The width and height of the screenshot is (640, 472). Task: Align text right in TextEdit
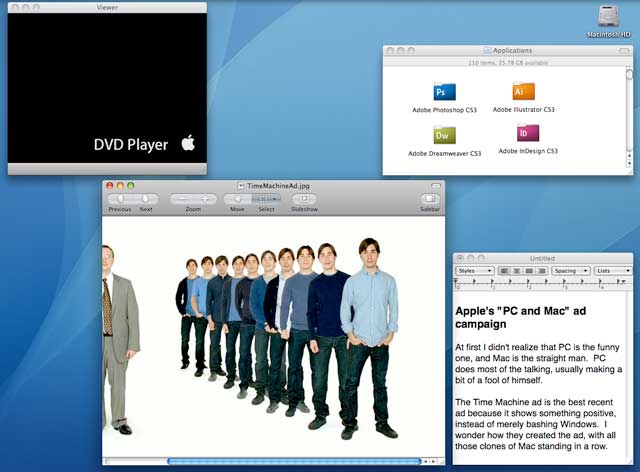(542, 271)
